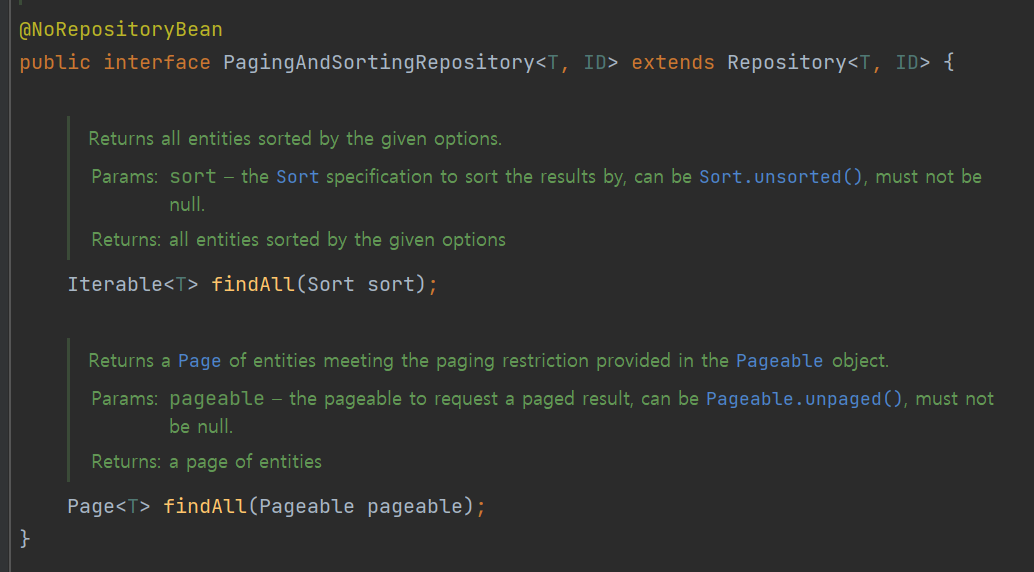
Task: Click the @NoRepositoryBean annotation
Action: coord(121,30)
